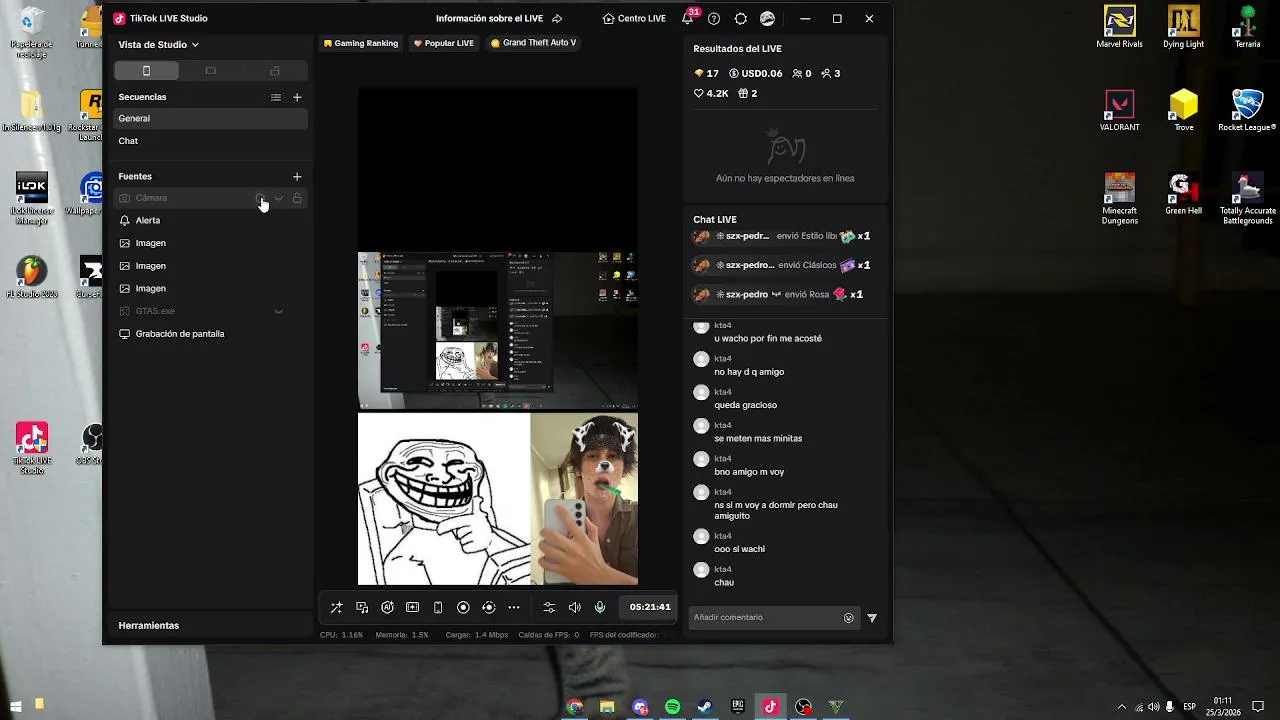Open the Grand Theft Auto V tag
1280x720 pixels.
pos(533,43)
